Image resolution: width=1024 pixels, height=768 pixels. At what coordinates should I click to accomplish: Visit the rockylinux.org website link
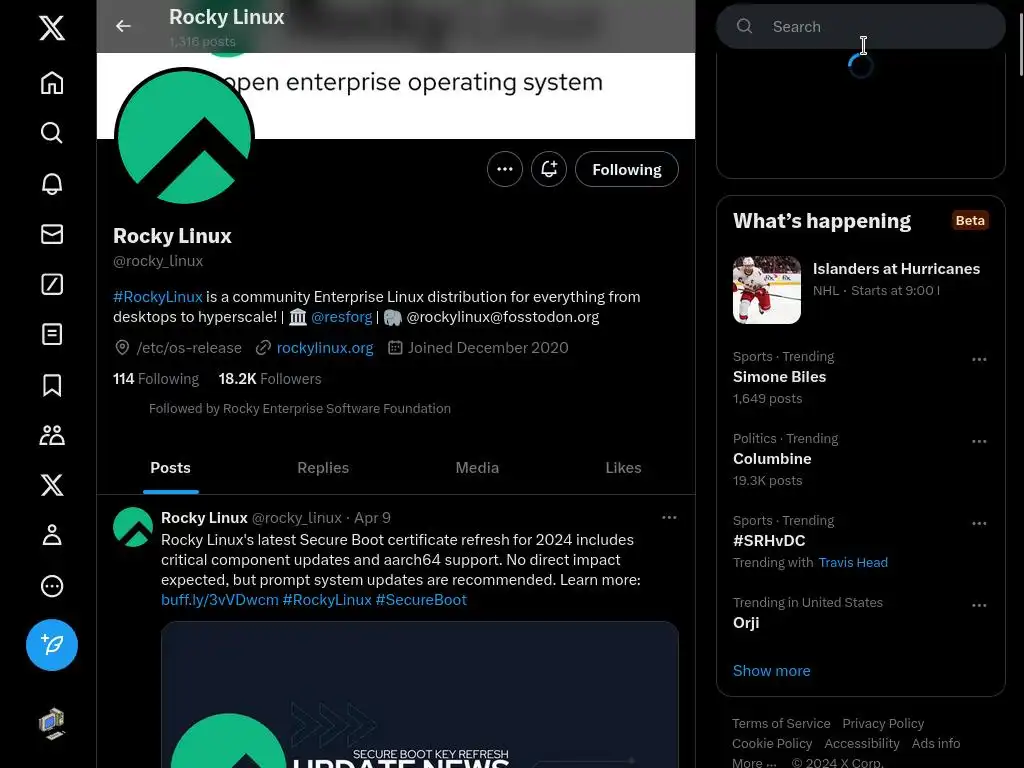click(x=325, y=347)
